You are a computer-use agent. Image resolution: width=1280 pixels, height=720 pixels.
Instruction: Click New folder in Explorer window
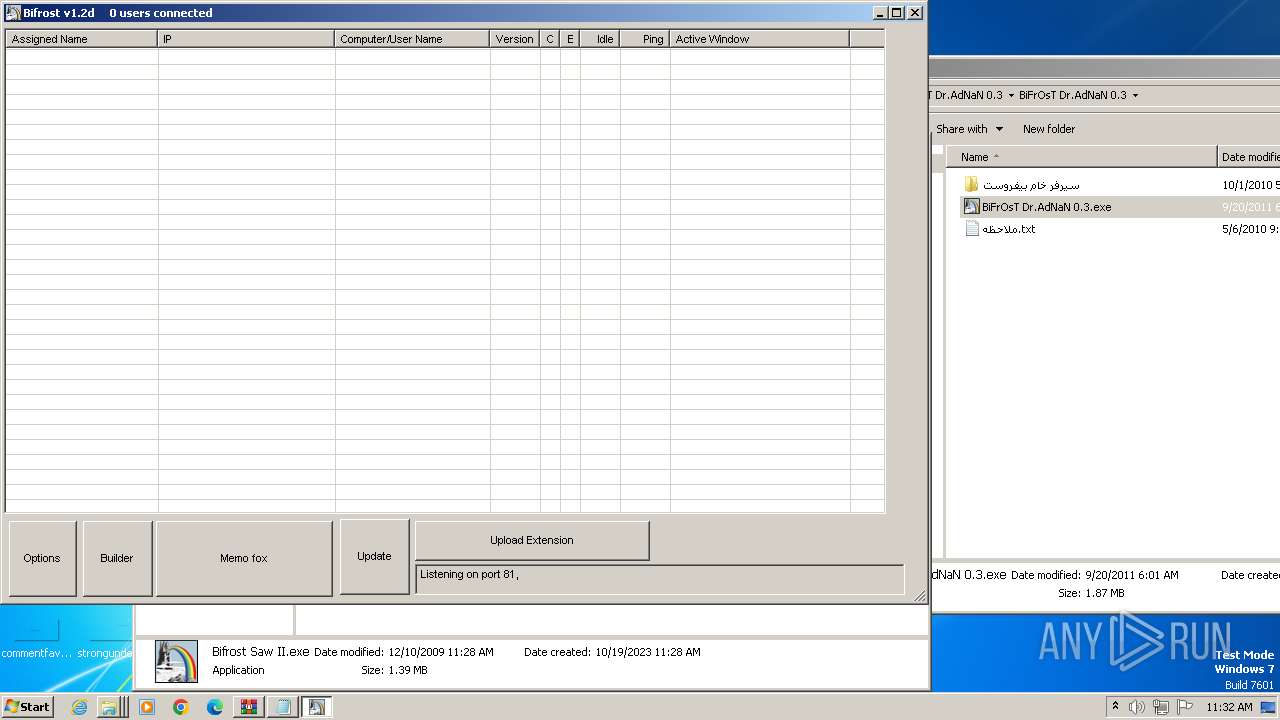coord(1048,129)
